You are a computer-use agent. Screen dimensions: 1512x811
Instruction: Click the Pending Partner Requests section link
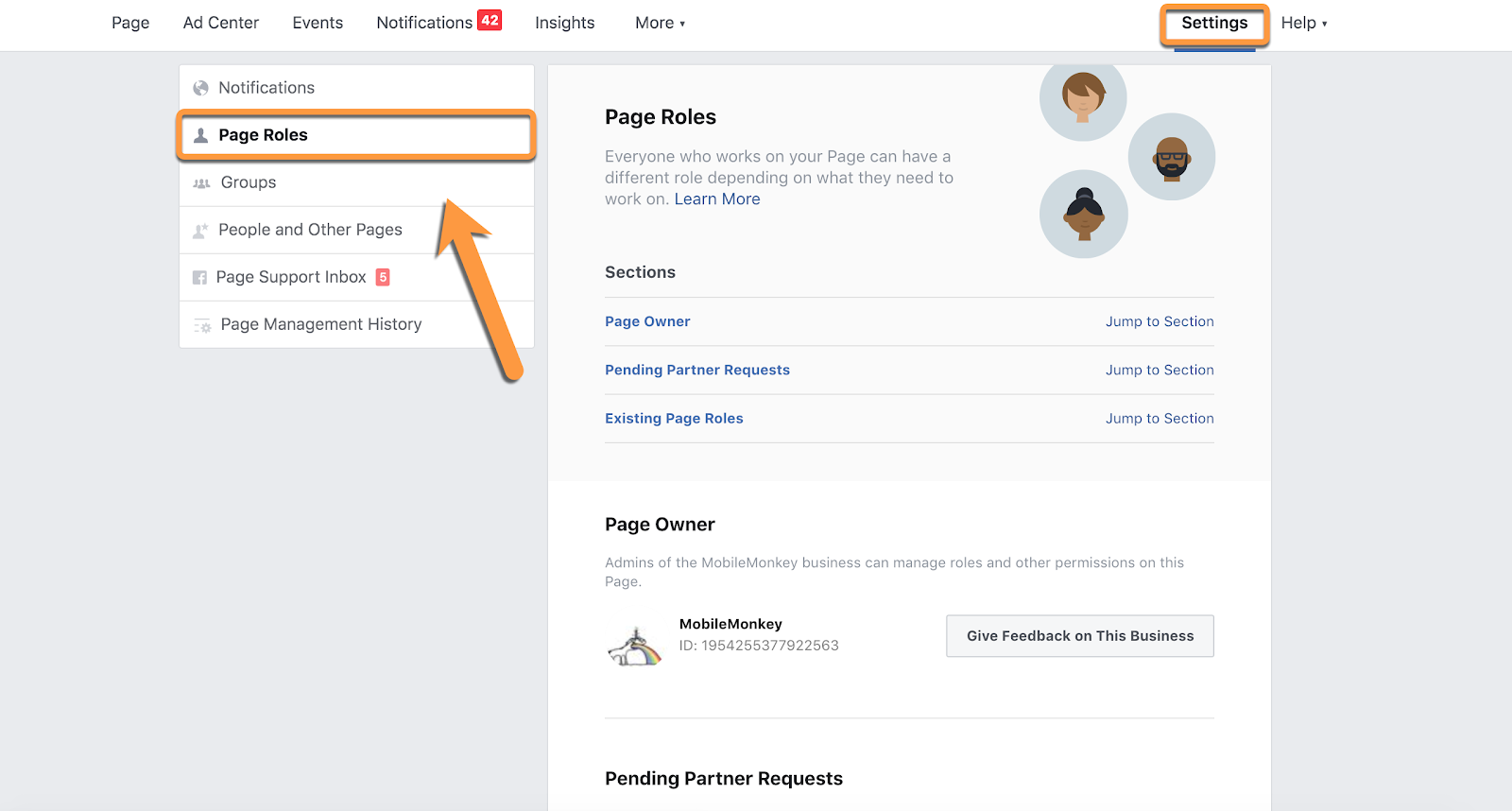click(697, 370)
